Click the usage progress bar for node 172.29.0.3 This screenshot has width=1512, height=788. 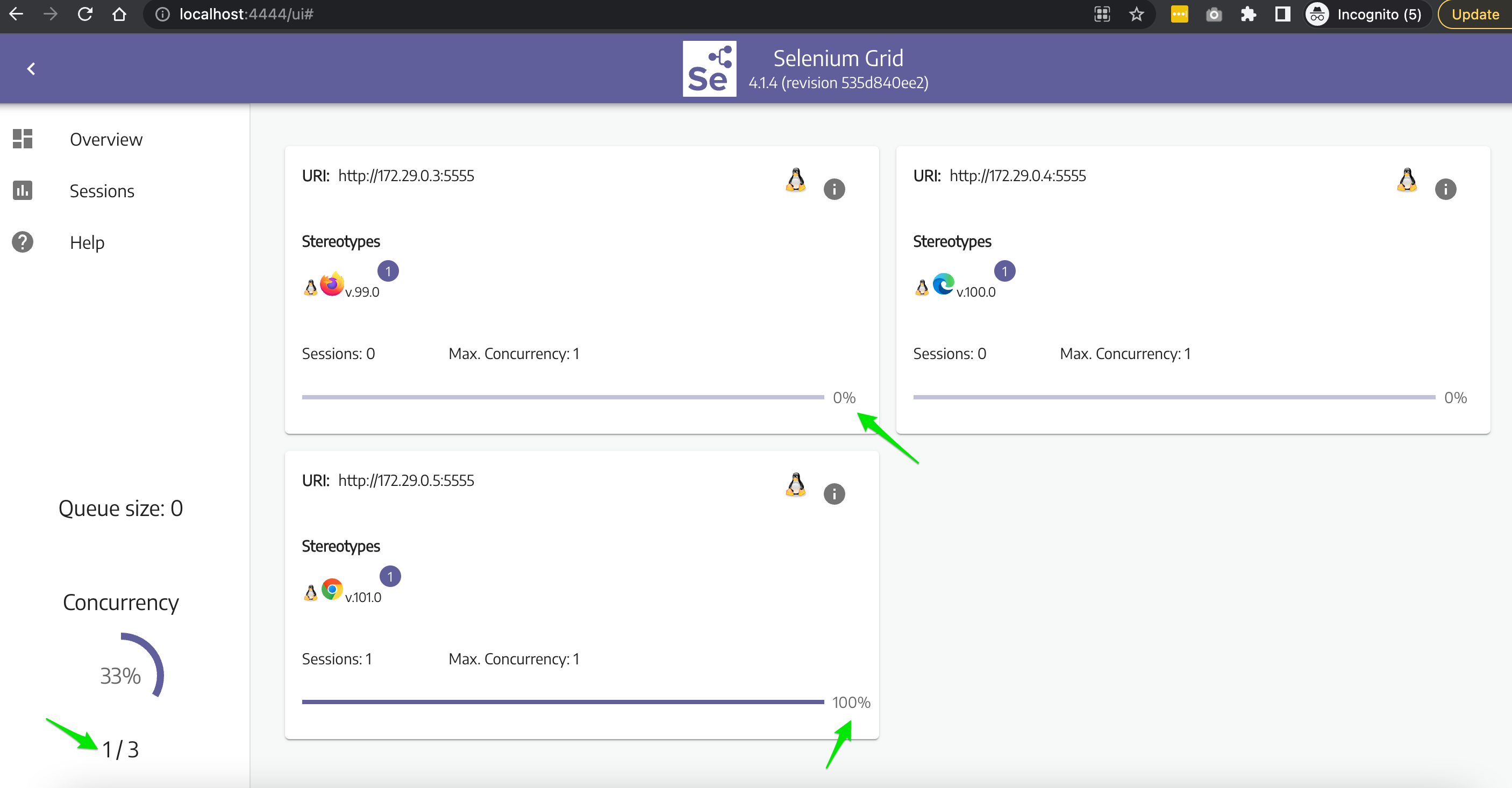[x=563, y=397]
